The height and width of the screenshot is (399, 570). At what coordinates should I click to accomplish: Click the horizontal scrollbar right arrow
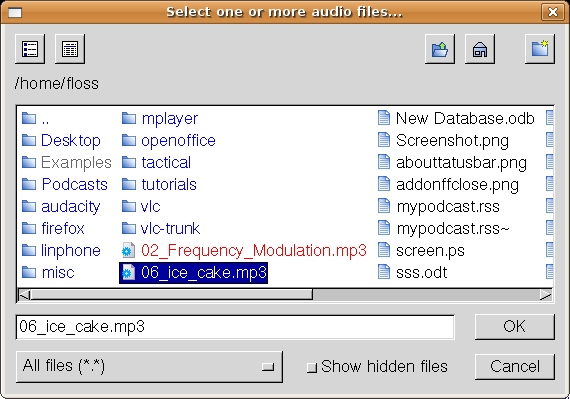pos(546,295)
